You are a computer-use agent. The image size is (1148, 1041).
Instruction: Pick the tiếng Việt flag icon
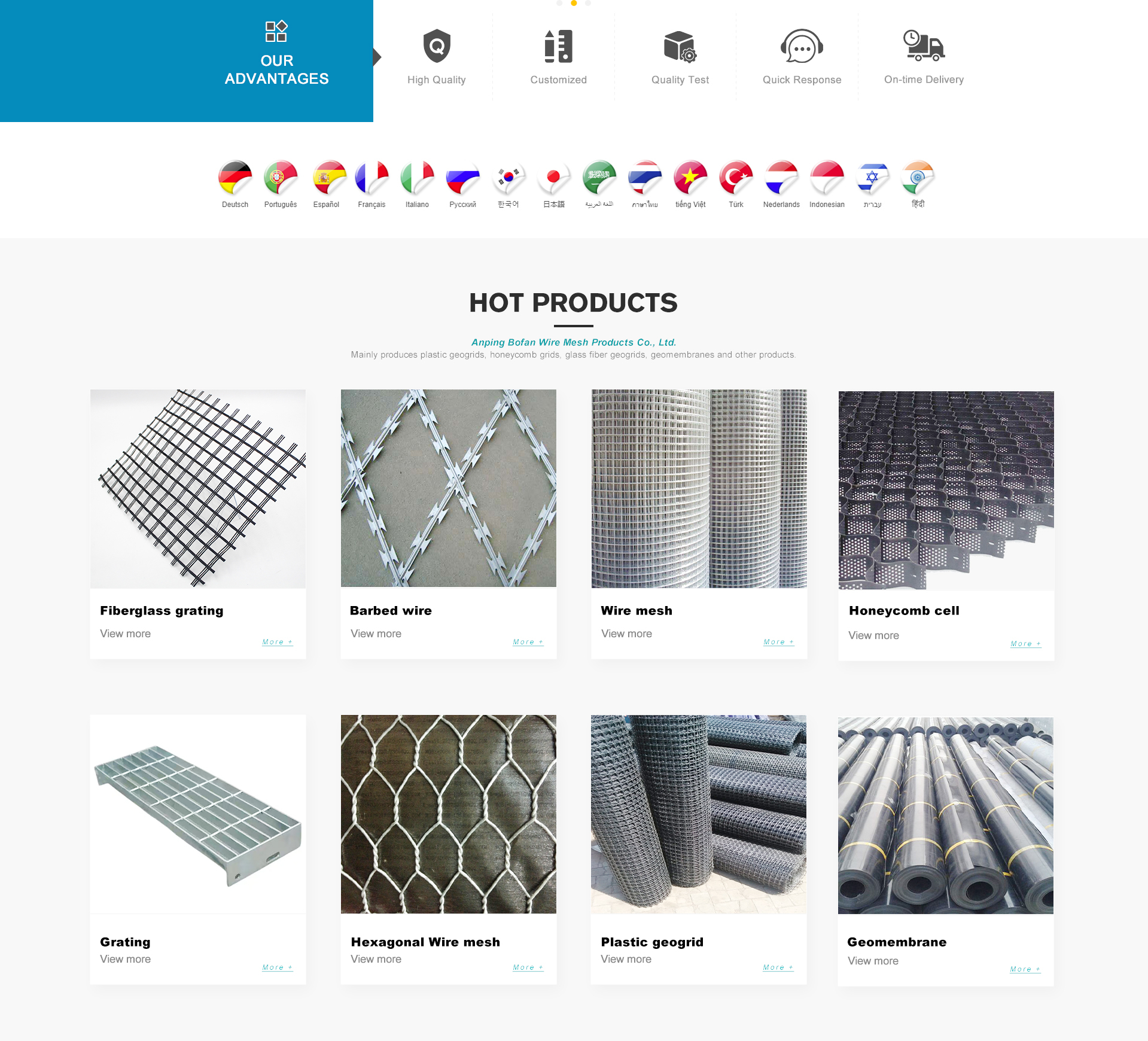click(690, 178)
